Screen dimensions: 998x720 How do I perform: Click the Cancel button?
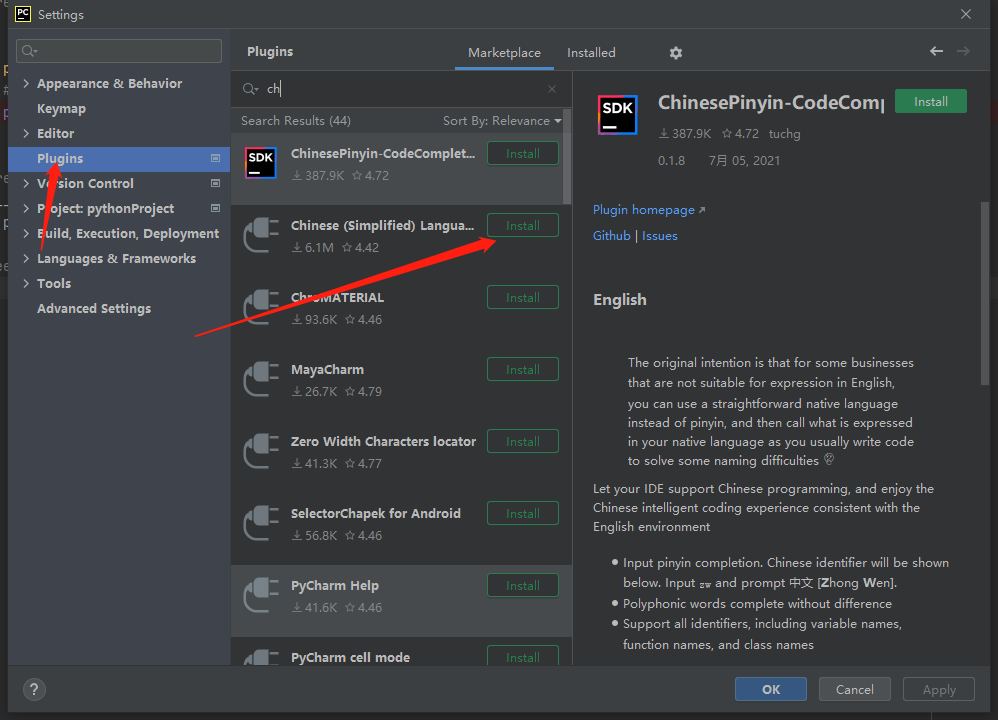(854, 689)
